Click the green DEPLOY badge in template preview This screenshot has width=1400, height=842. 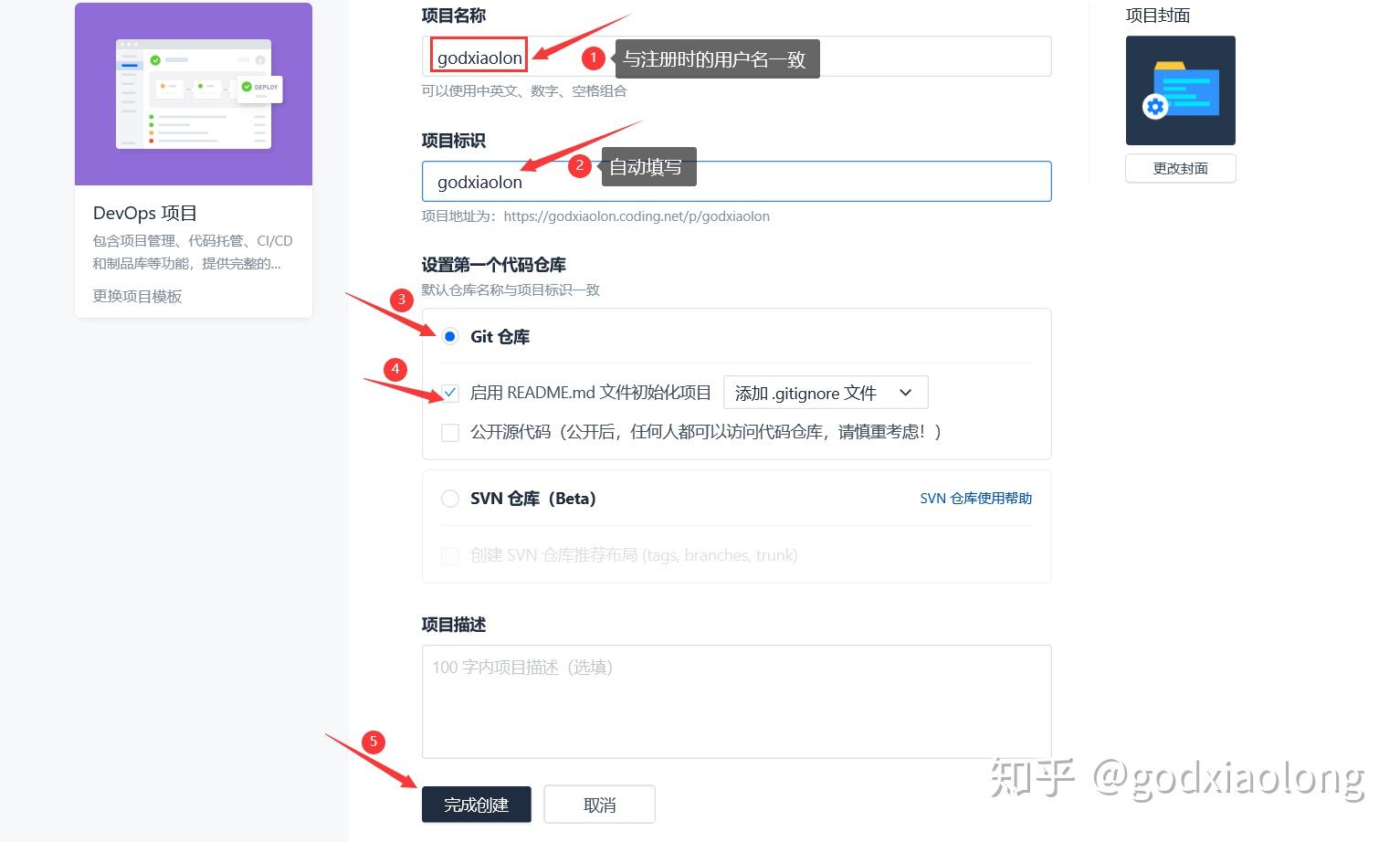click(x=260, y=88)
